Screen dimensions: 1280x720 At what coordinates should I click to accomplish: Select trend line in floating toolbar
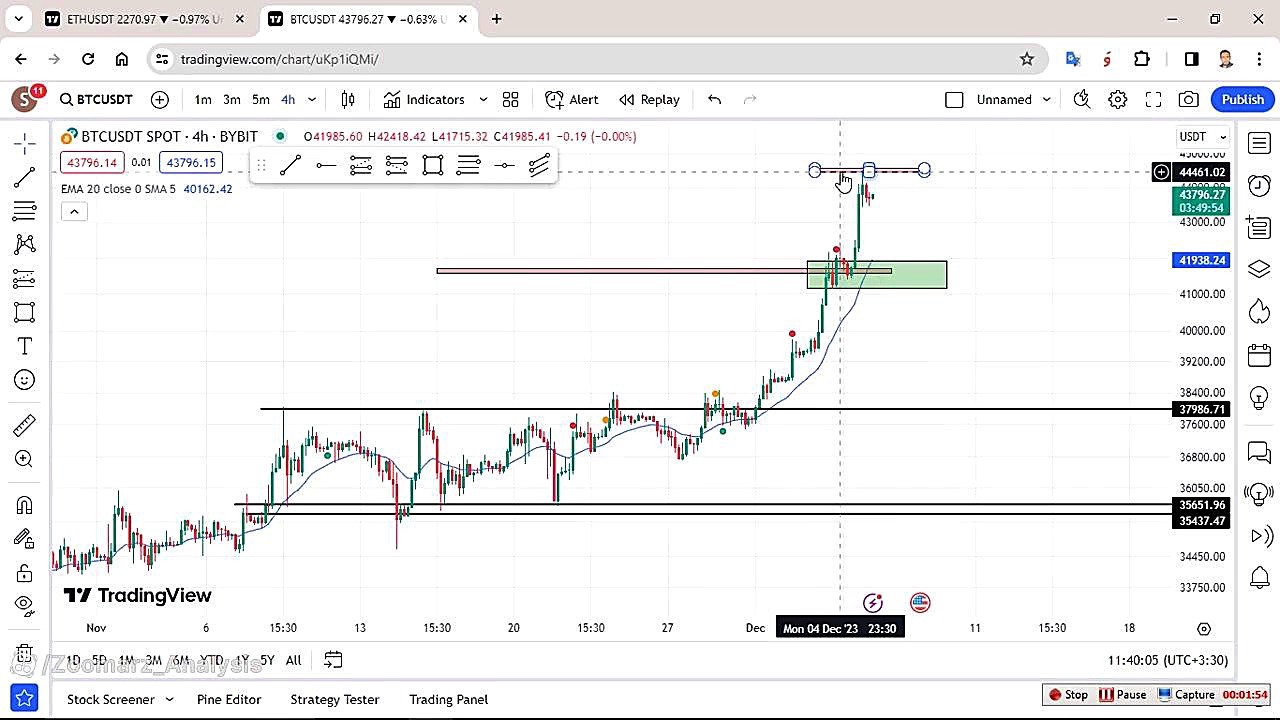coord(290,165)
